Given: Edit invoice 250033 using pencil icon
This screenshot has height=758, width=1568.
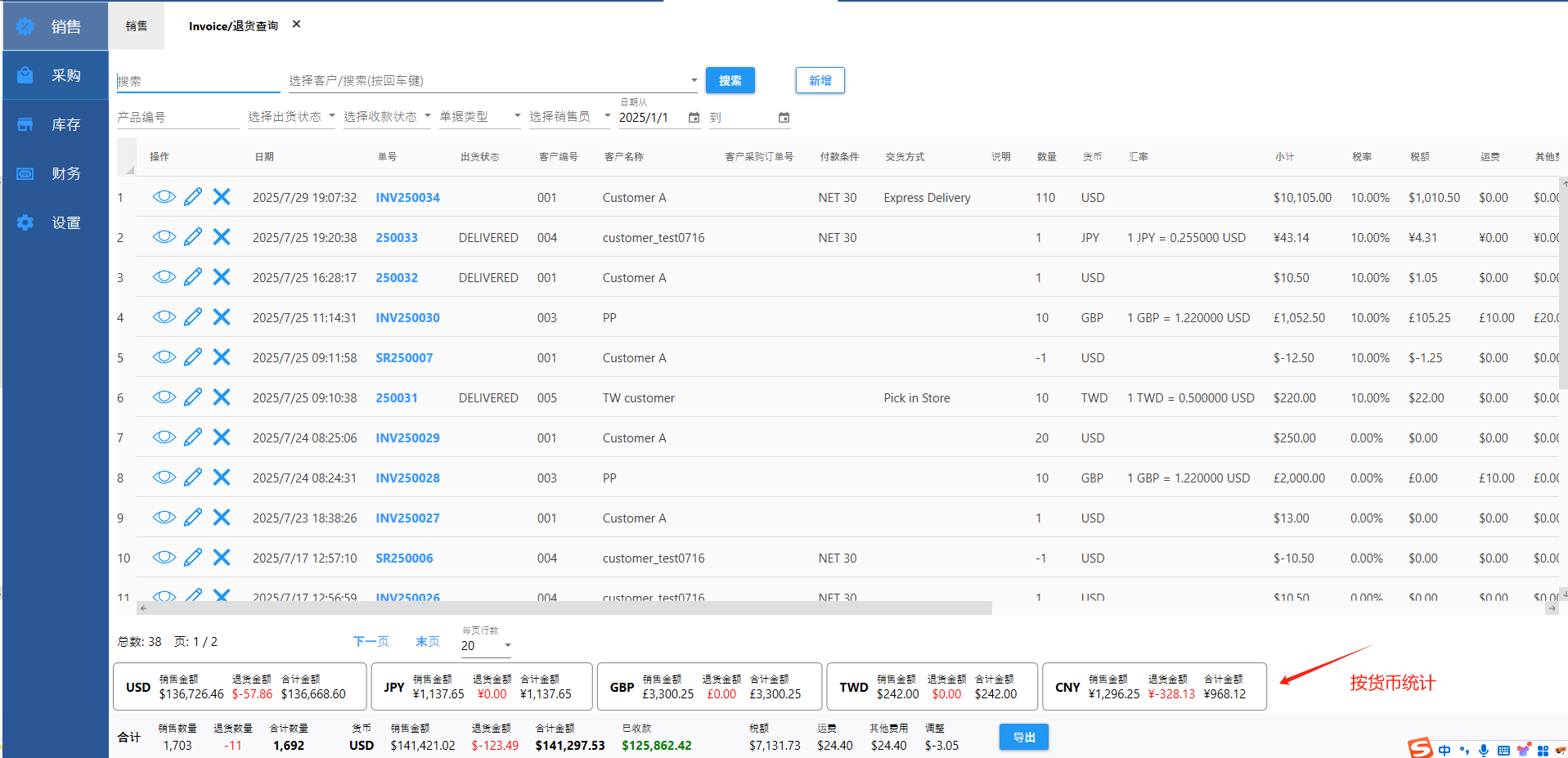Looking at the screenshot, I should tap(193, 237).
